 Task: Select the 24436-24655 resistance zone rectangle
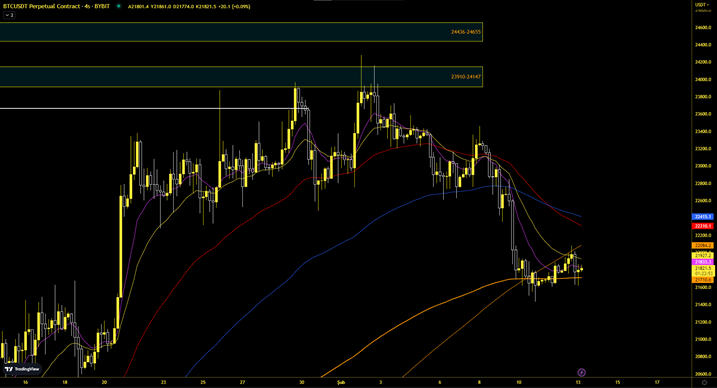coord(241,32)
